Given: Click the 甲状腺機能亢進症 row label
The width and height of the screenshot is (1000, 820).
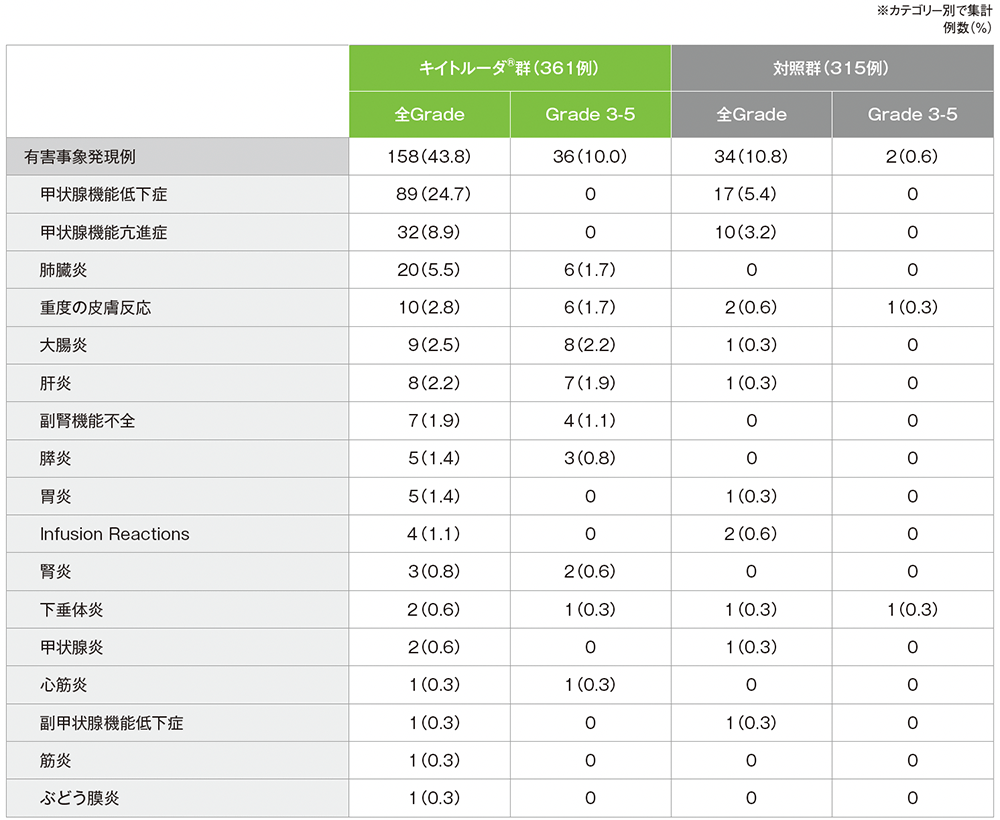Looking at the screenshot, I should coord(103,232).
